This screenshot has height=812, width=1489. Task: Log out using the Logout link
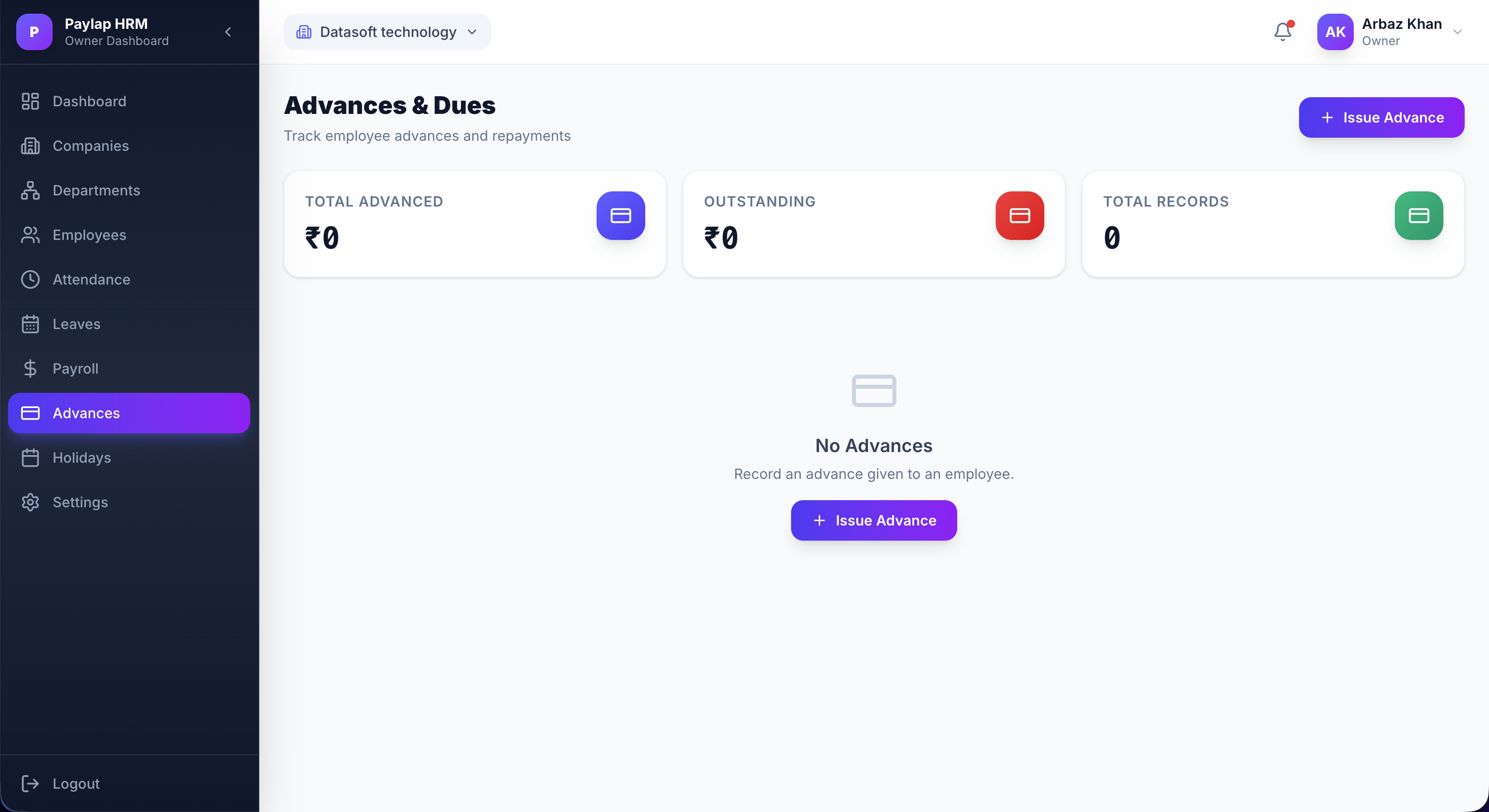[x=76, y=783]
